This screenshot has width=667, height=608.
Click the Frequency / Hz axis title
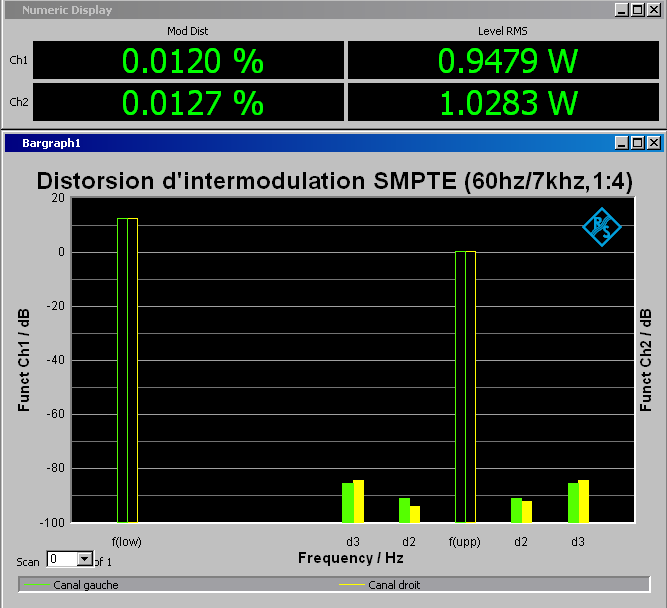coord(351,558)
